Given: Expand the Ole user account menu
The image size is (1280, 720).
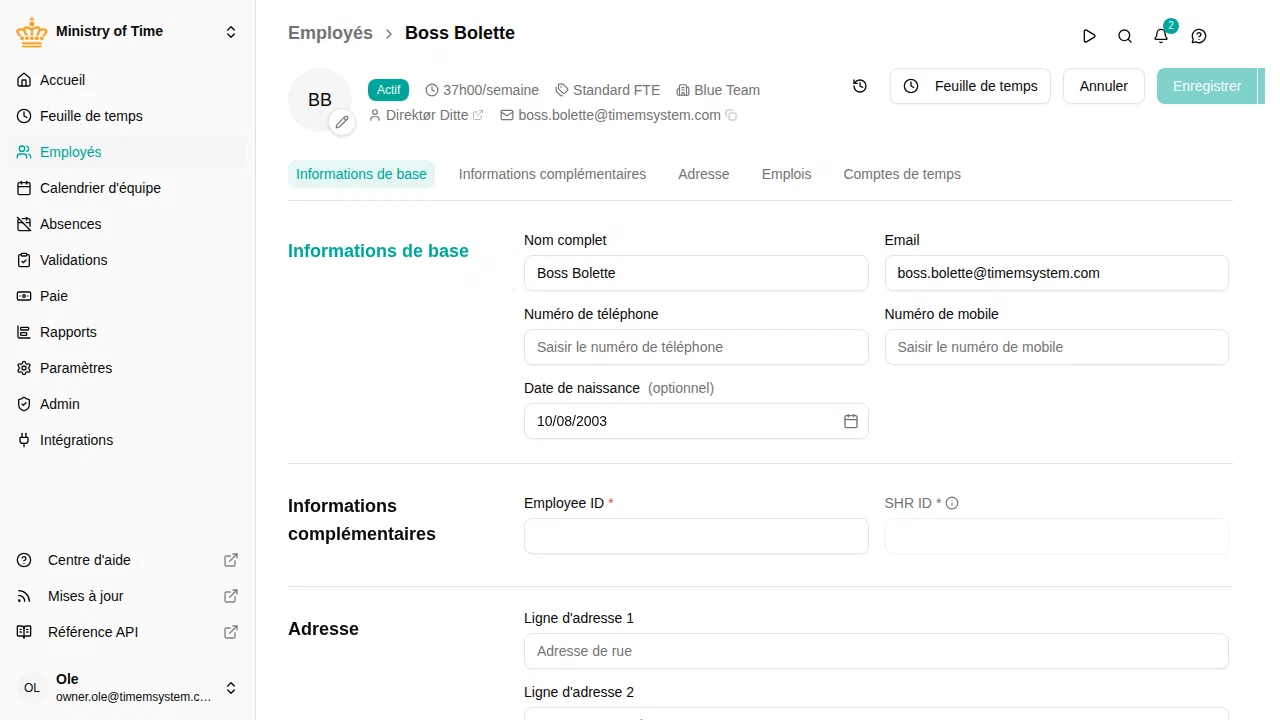Looking at the screenshot, I should pos(128,688).
